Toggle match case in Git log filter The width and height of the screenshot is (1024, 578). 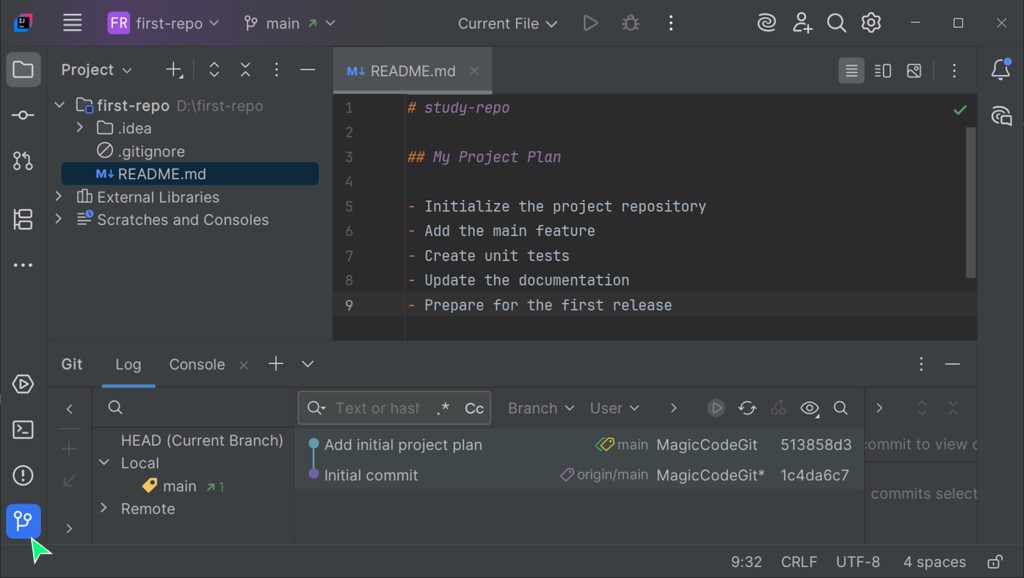point(474,408)
